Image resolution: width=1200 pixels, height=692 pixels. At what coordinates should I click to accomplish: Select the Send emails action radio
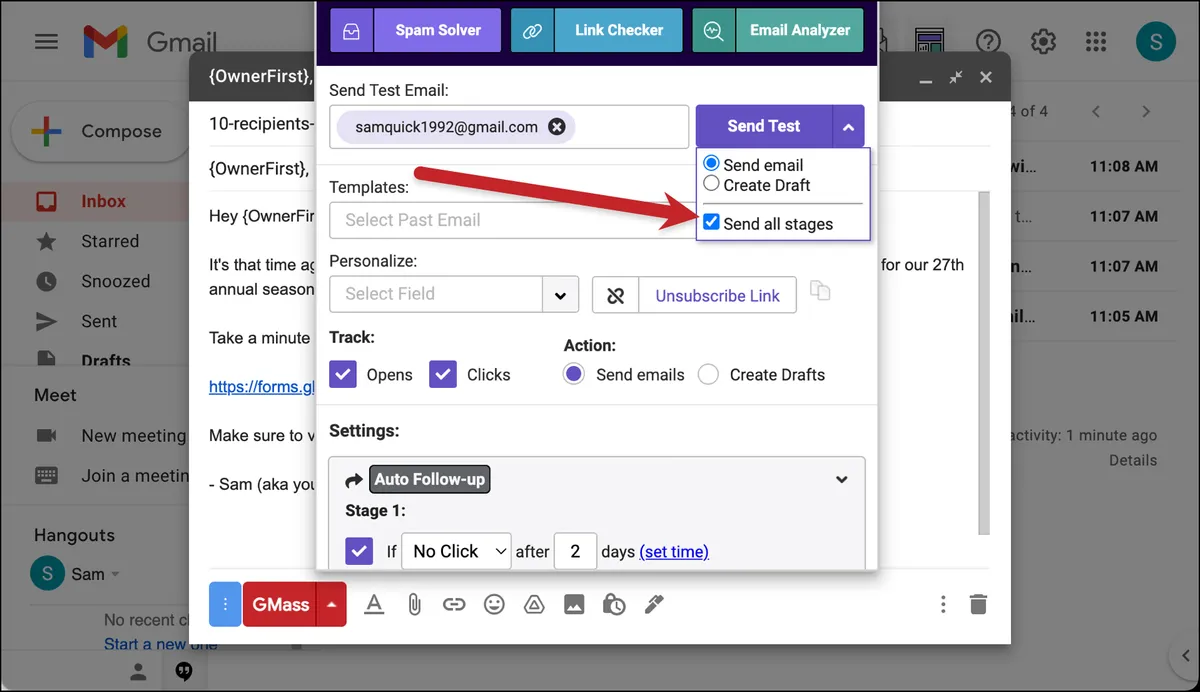point(573,374)
